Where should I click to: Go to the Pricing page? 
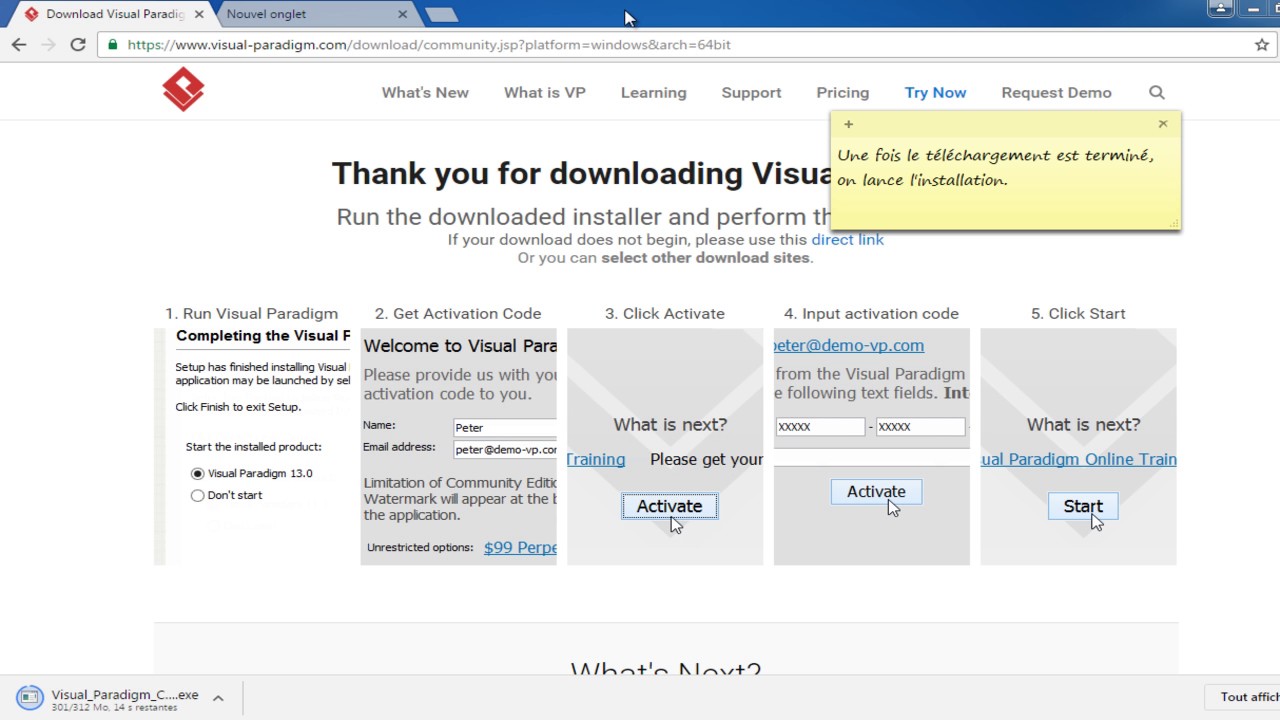click(843, 92)
